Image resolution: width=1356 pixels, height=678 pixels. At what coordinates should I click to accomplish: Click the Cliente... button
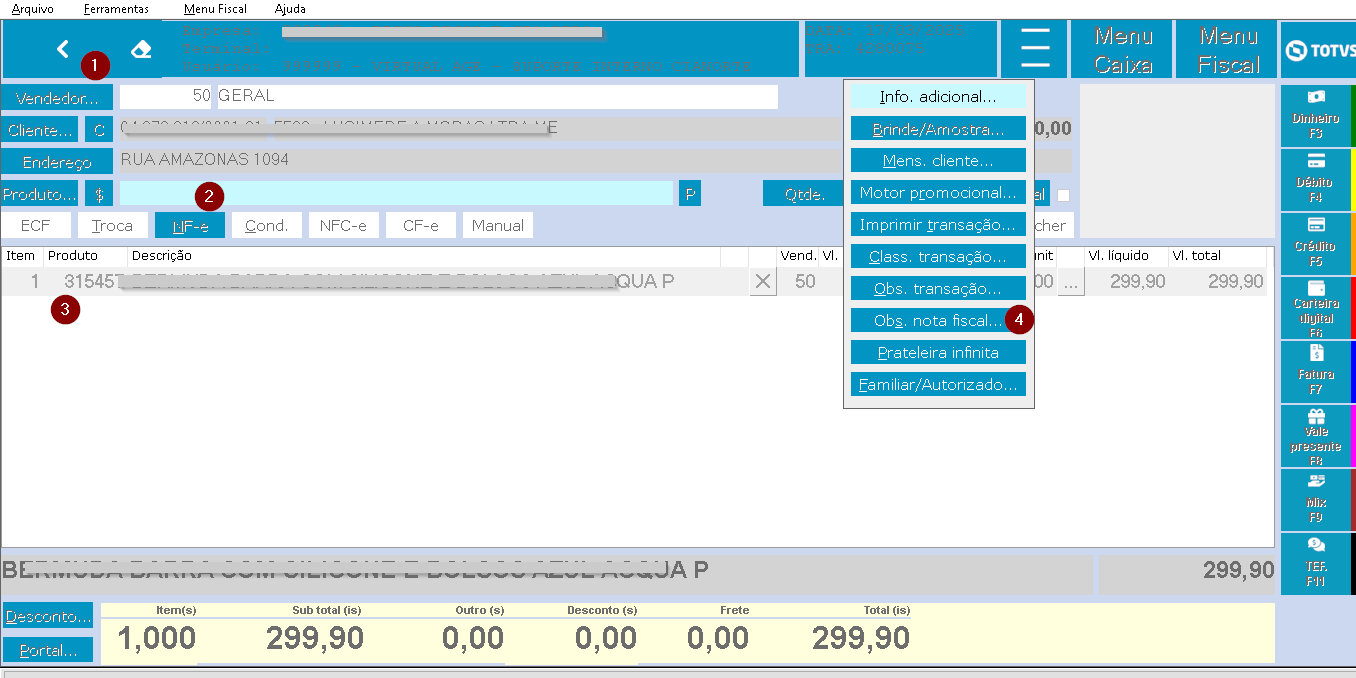coord(40,130)
